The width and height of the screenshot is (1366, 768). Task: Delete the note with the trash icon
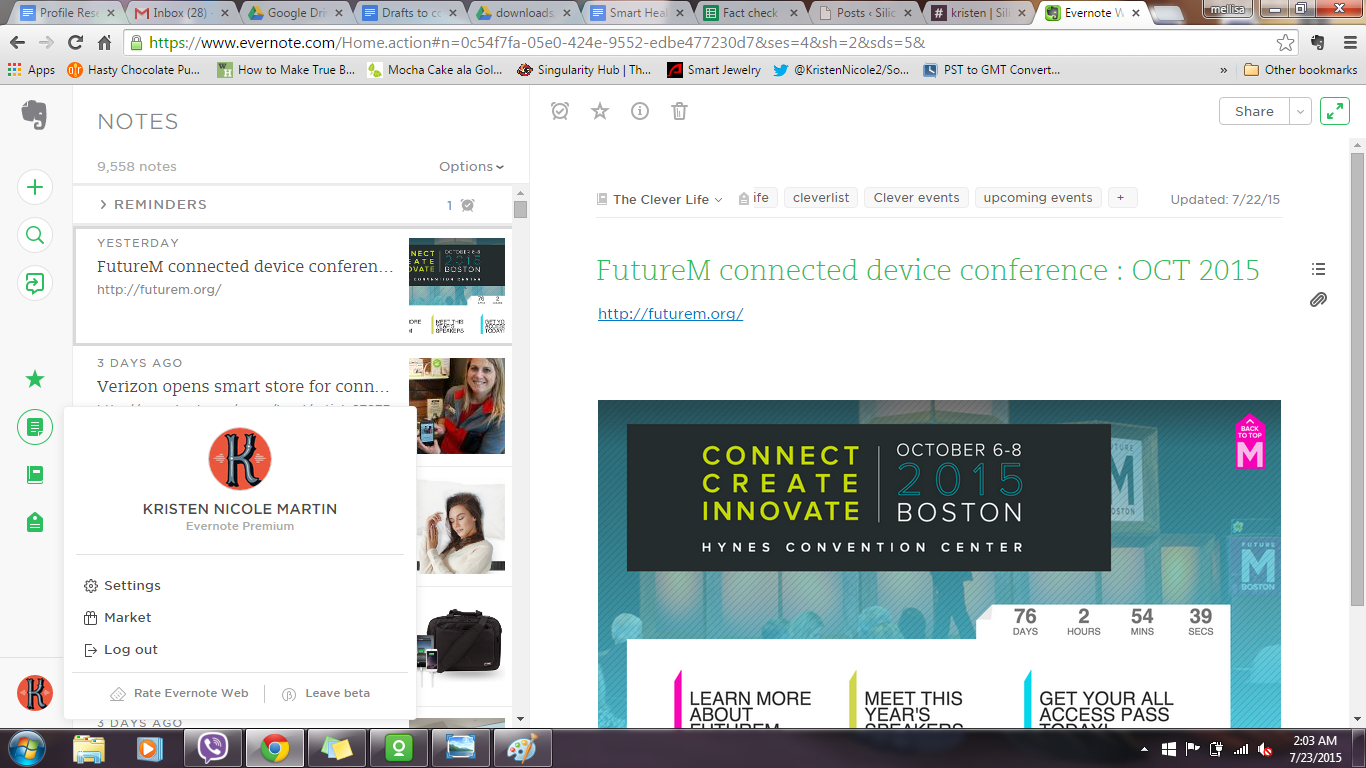(679, 111)
